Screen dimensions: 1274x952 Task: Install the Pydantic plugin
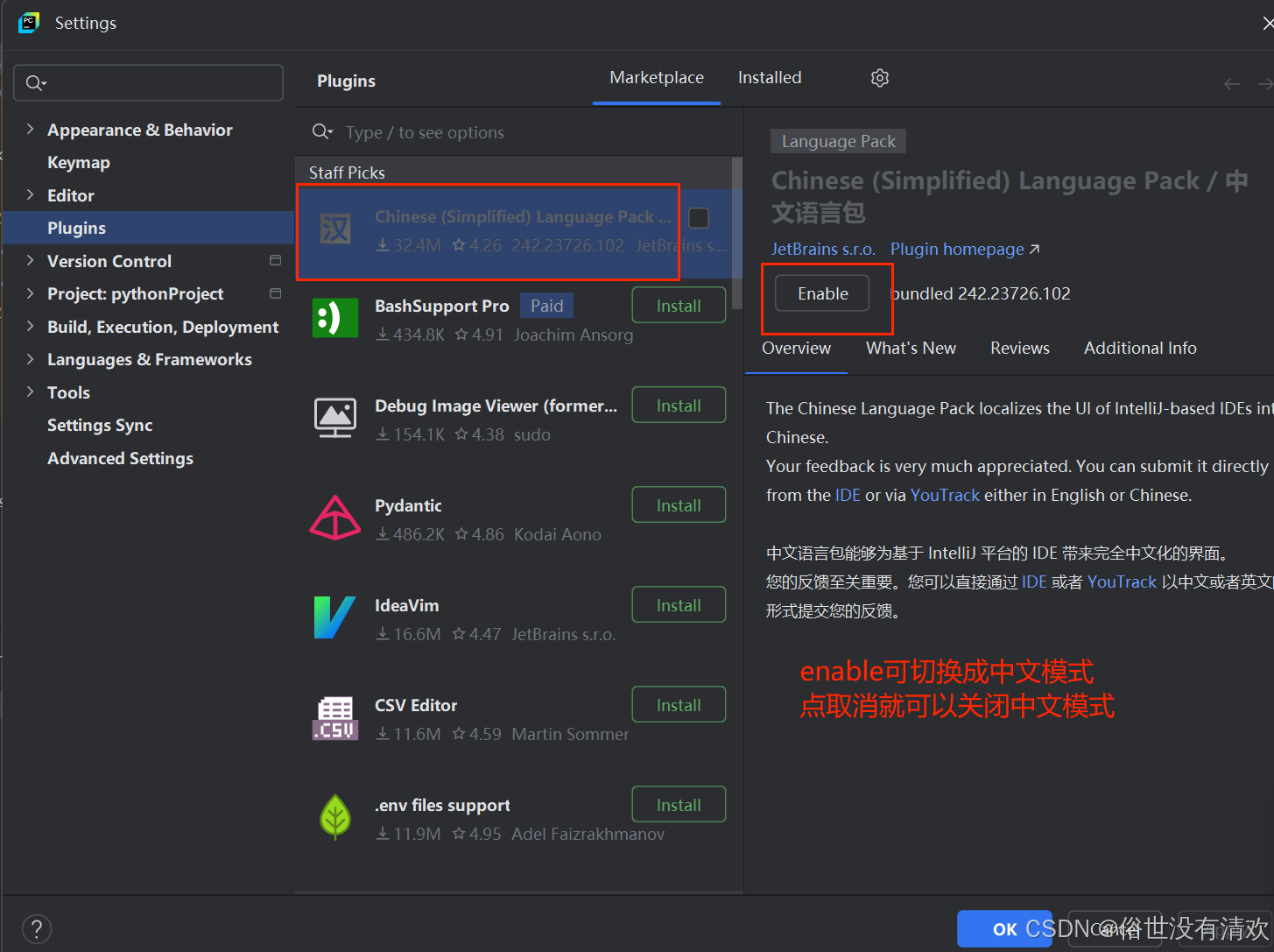(679, 505)
